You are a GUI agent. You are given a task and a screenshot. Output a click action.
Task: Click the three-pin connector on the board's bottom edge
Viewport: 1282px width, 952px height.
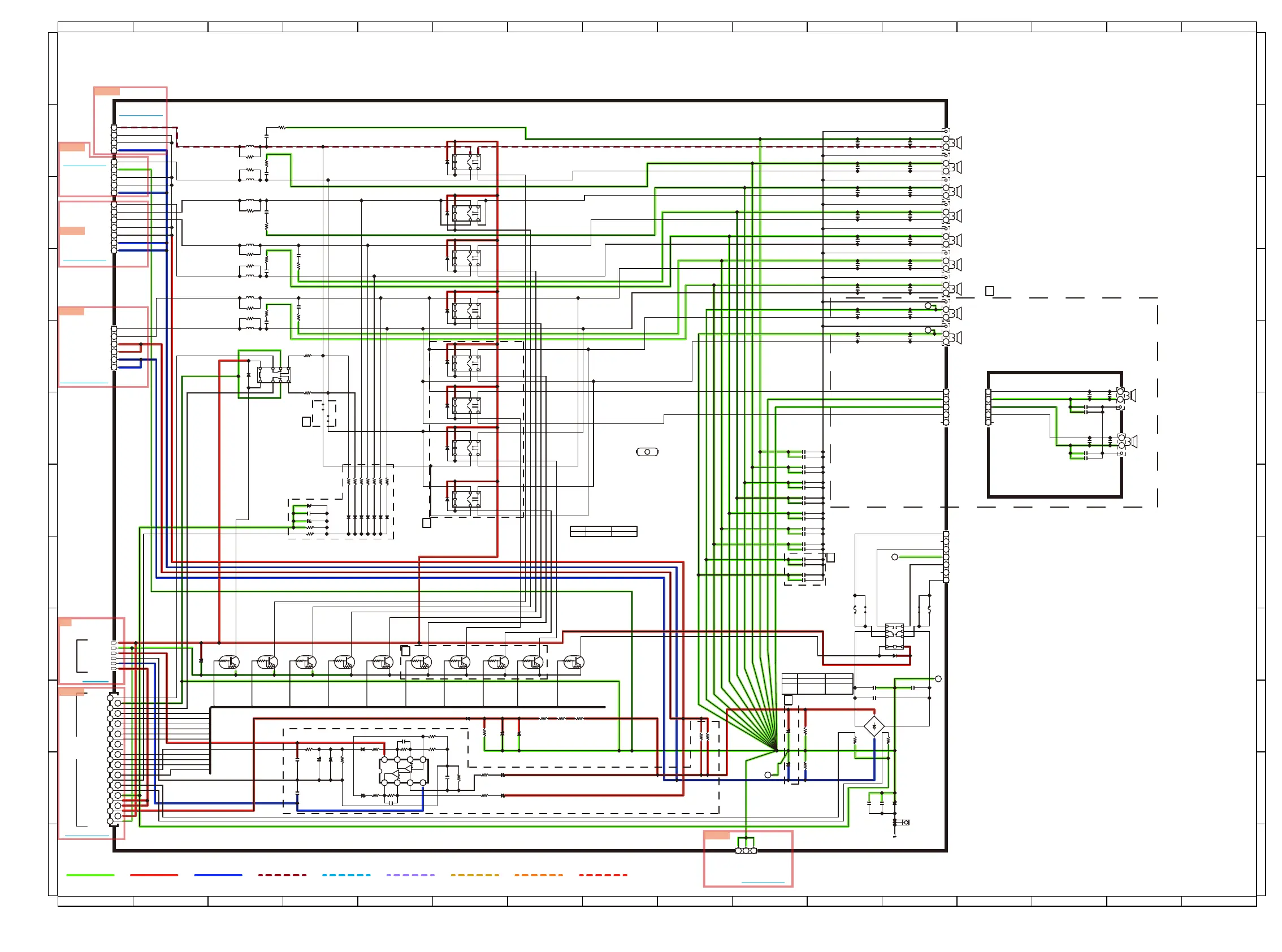click(746, 851)
